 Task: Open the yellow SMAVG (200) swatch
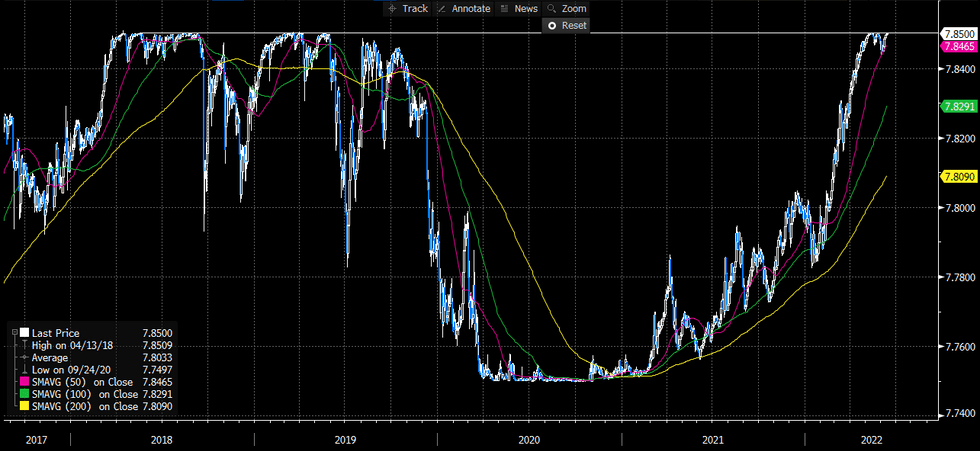(x=24, y=406)
